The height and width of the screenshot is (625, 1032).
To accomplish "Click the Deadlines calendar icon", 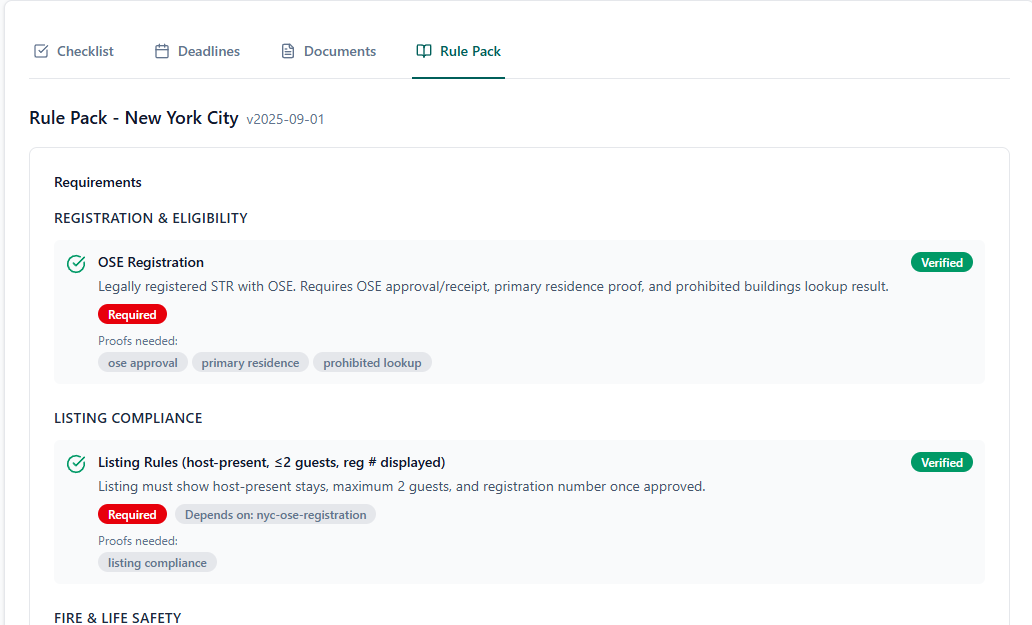I will (x=162, y=51).
